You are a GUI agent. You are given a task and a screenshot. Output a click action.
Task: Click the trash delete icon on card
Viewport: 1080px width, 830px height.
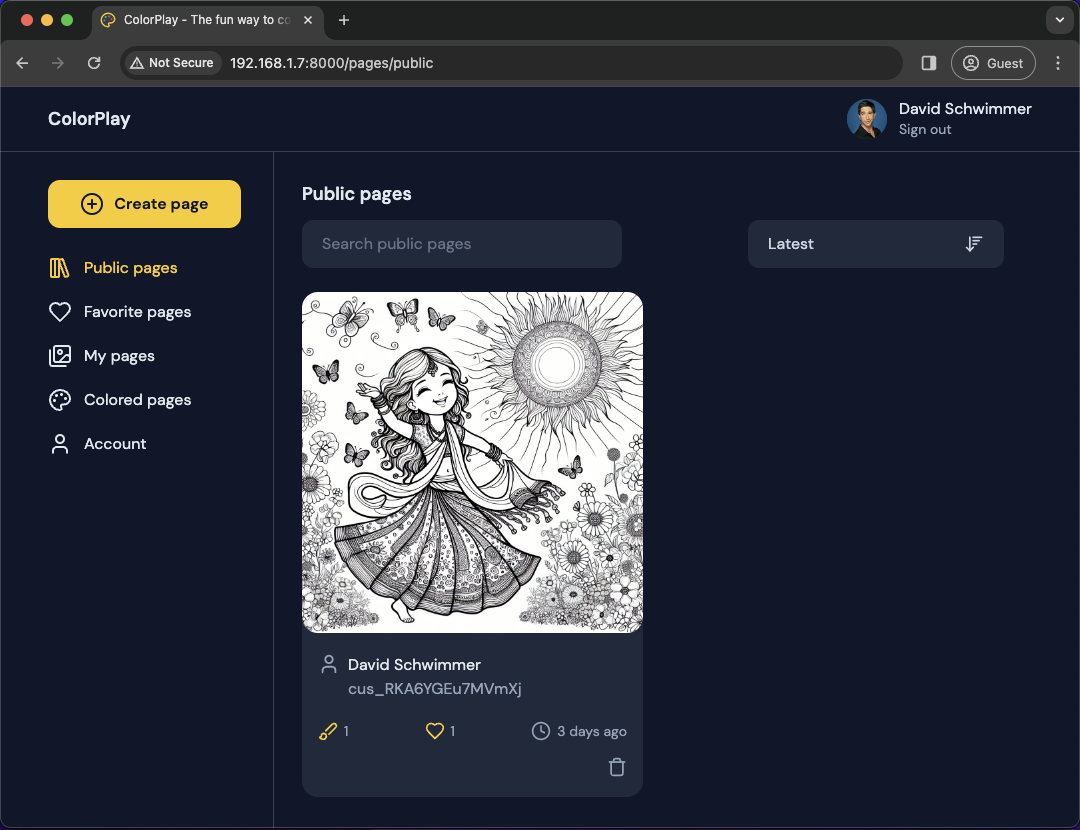point(617,767)
